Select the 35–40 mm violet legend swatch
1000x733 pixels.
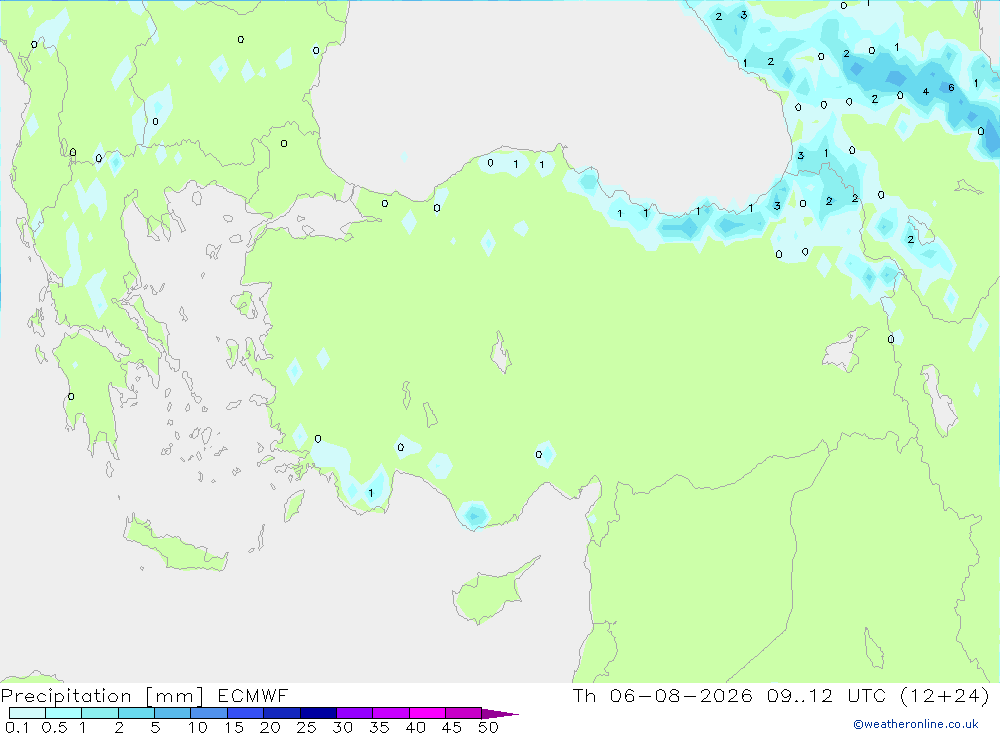click(391, 713)
